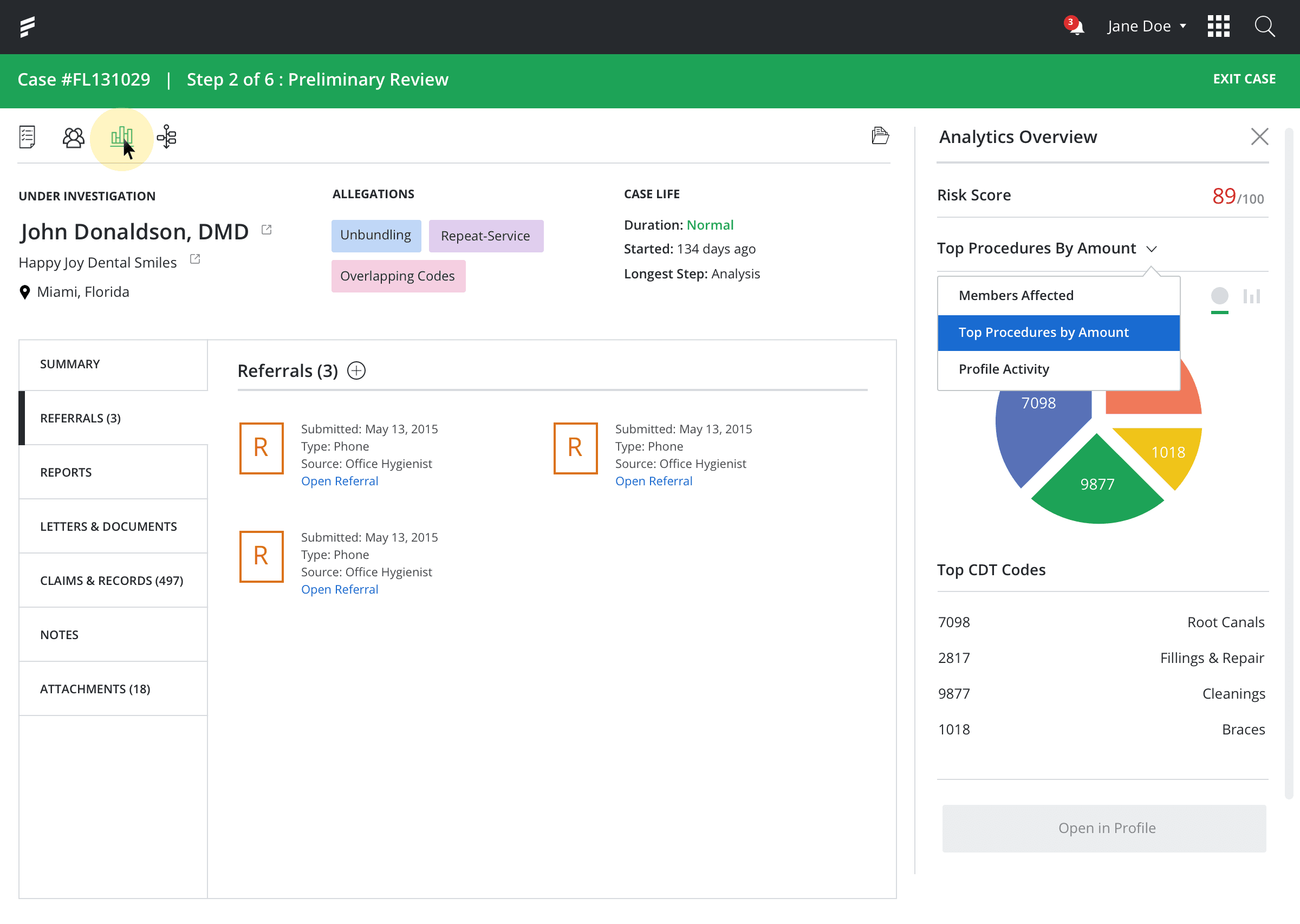Open John Donaldson external profile link icon
Viewport: 1300px width, 924px height.
(x=266, y=230)
